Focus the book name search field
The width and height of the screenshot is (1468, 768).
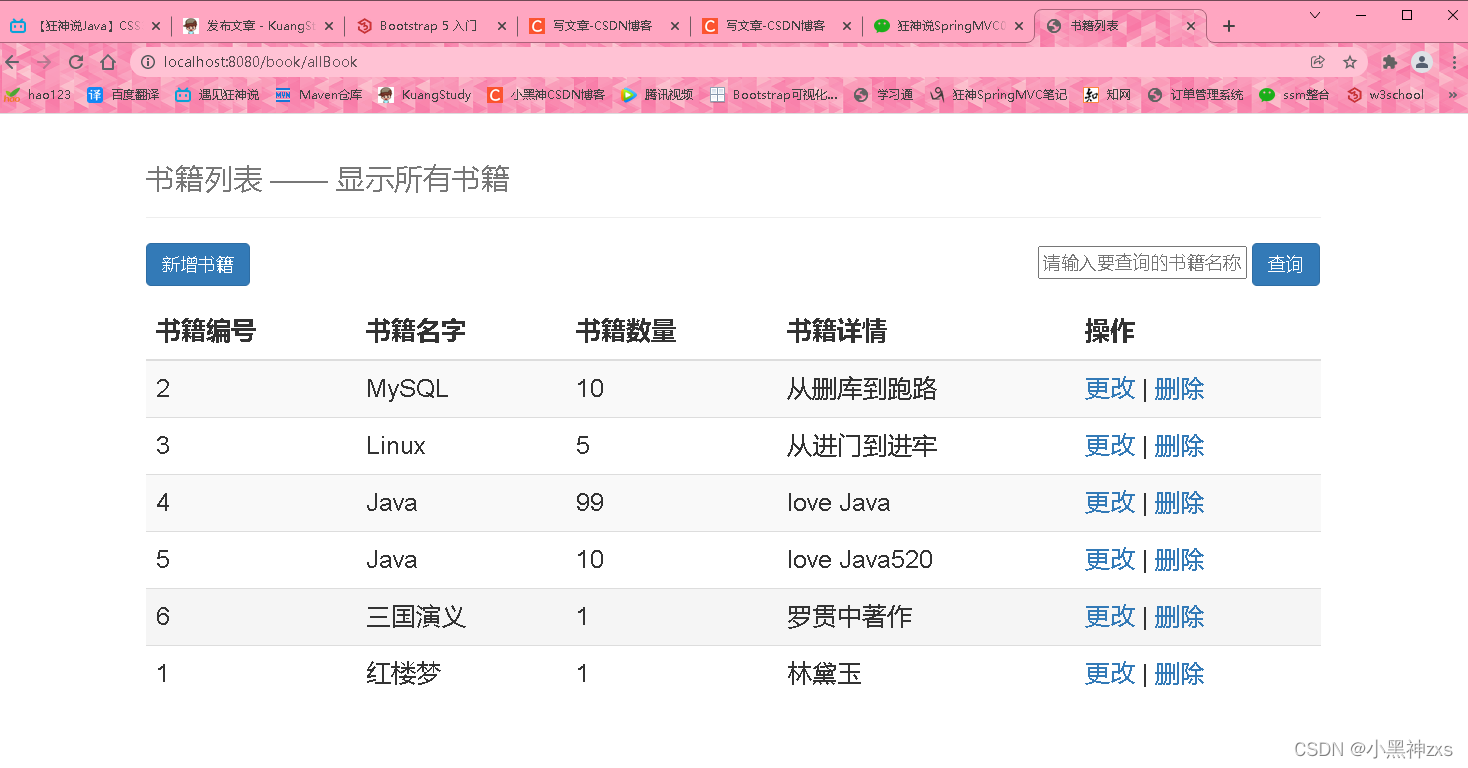pos(1142,262)
